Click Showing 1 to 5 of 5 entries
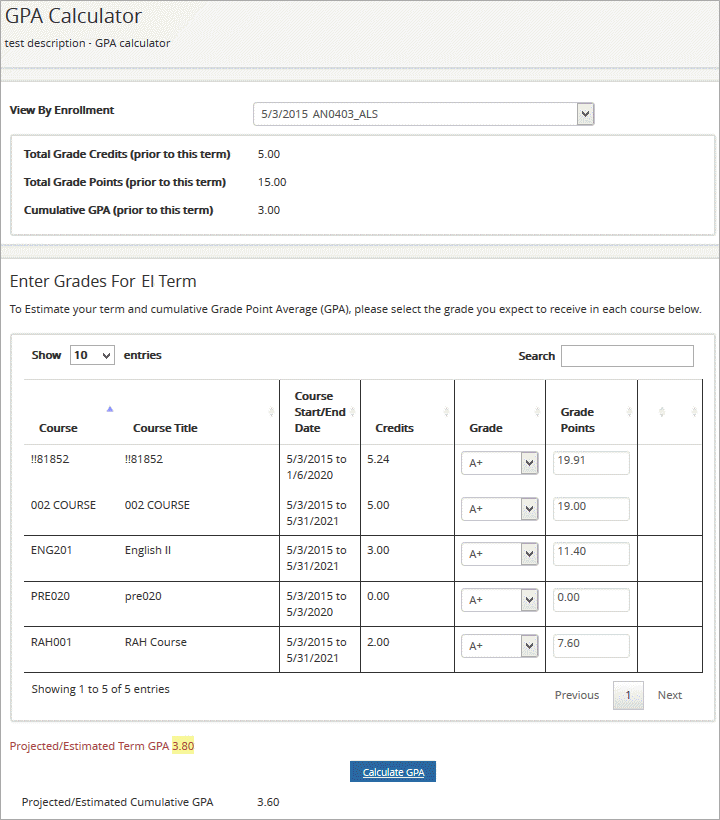The width and height of the screenshot is (720, 820). point(100,689)
